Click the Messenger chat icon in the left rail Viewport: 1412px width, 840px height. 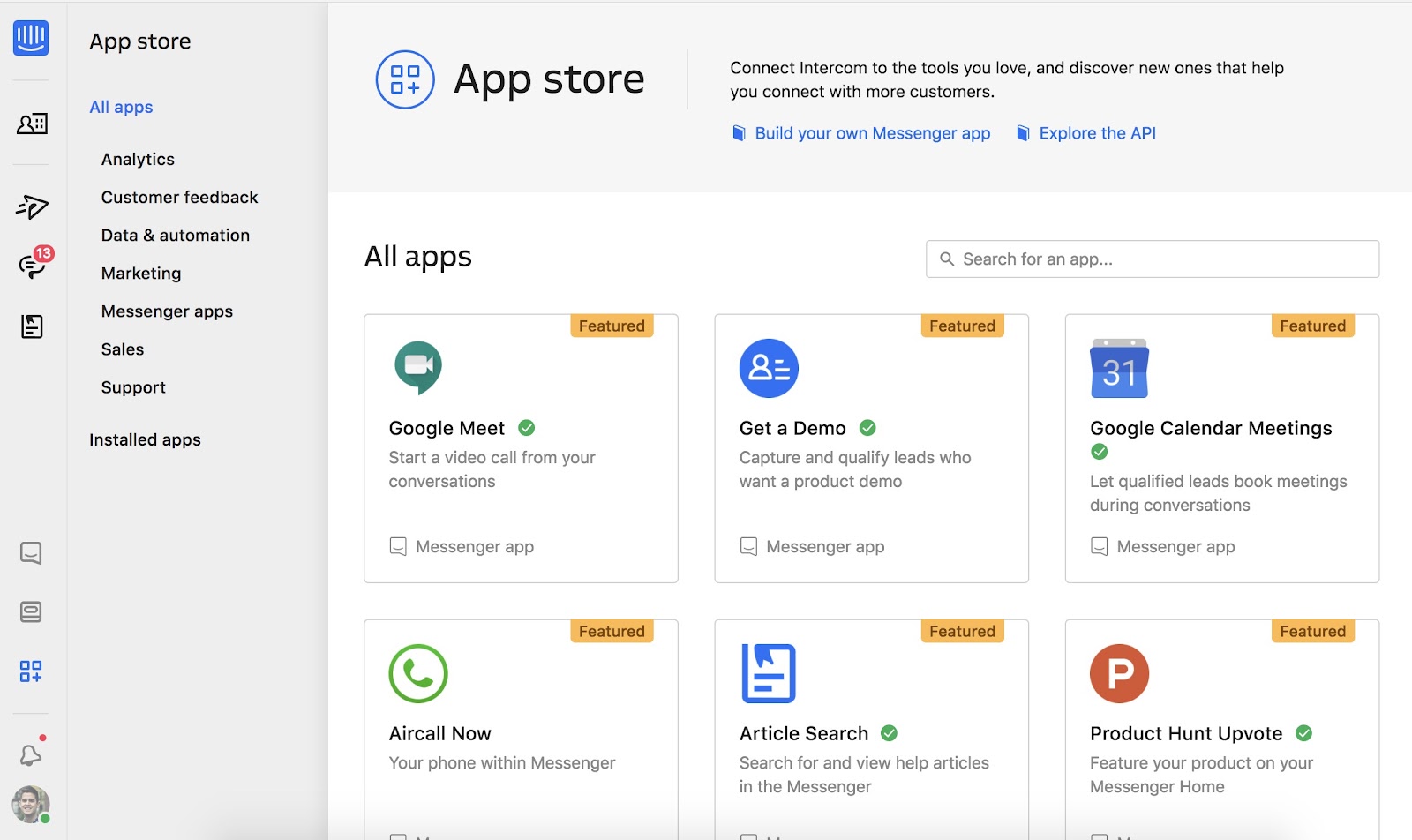tap(31, 553)
